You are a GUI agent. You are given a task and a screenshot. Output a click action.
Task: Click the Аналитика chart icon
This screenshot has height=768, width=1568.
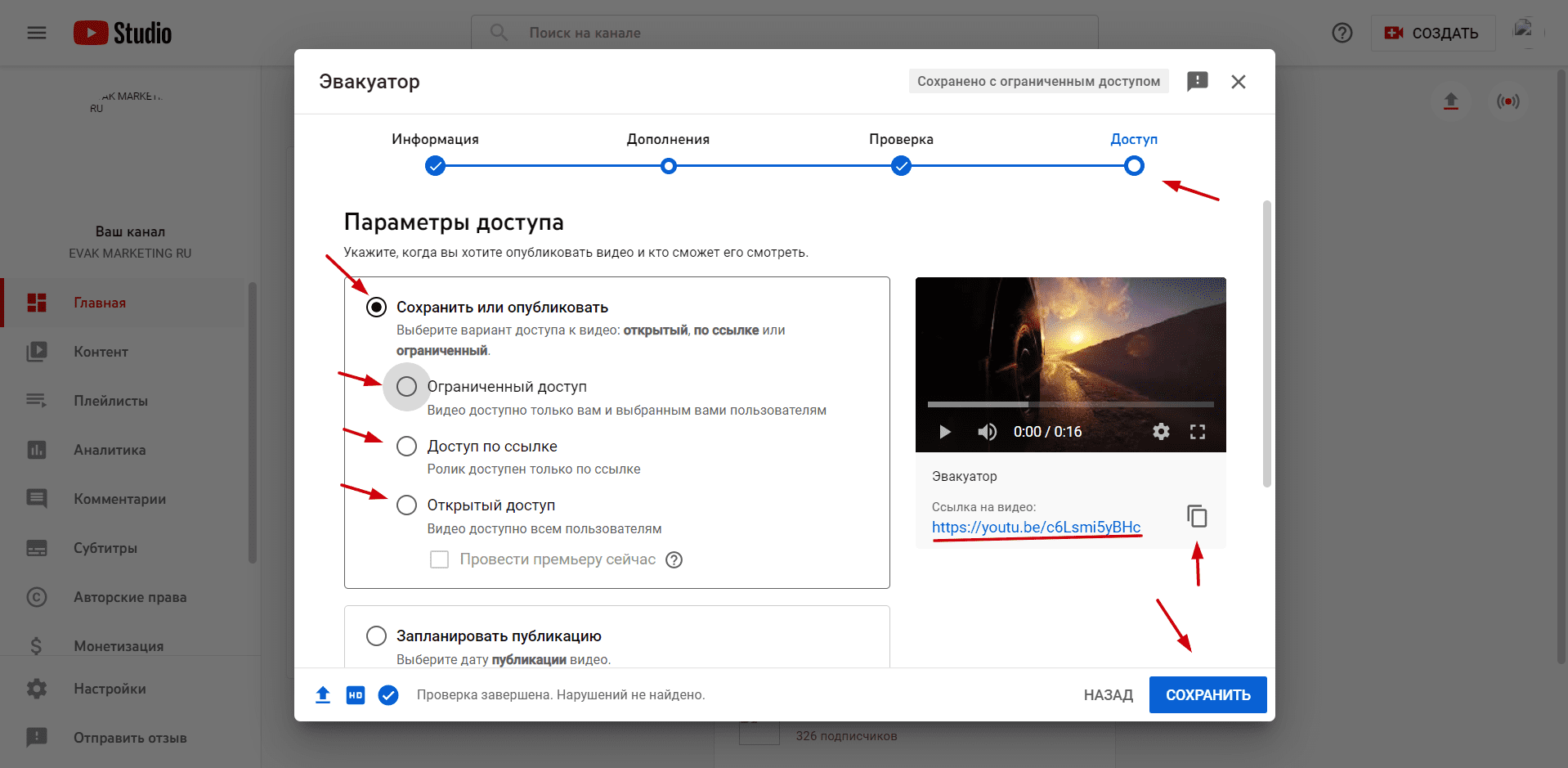coord(37,450)
